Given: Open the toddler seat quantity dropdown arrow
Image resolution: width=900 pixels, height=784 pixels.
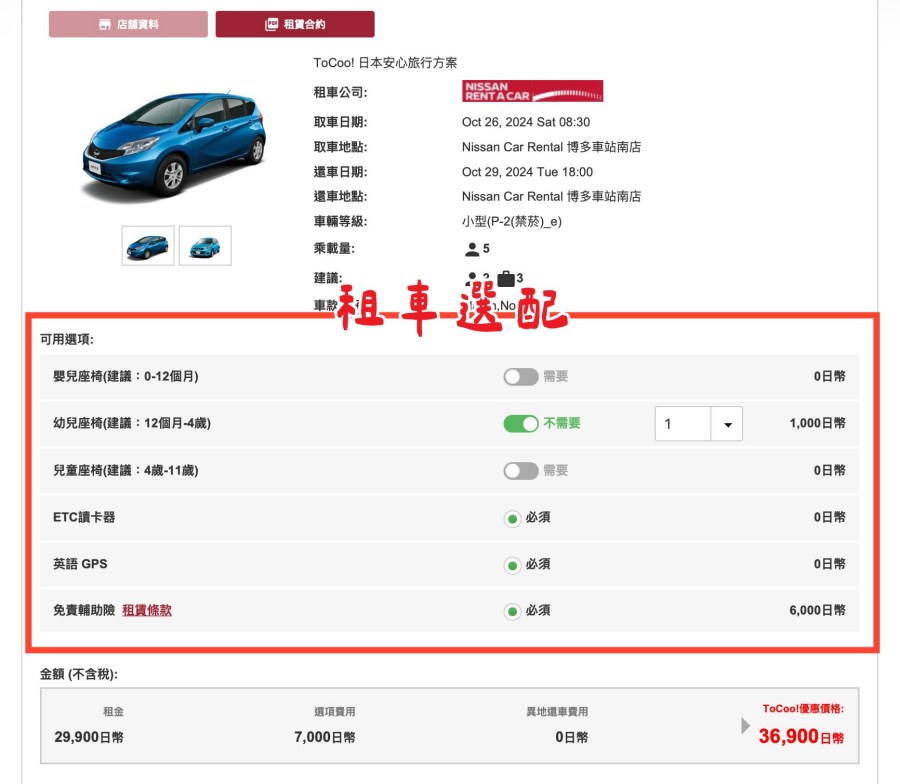Looking at the screenshot, I should point(727,424).
